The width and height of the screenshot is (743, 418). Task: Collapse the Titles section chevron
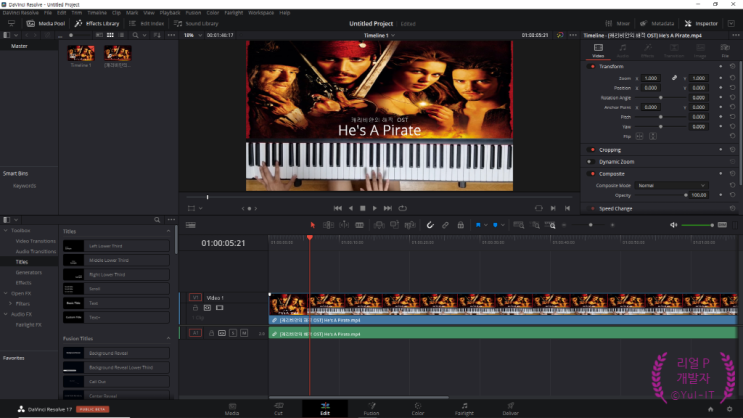168,231
